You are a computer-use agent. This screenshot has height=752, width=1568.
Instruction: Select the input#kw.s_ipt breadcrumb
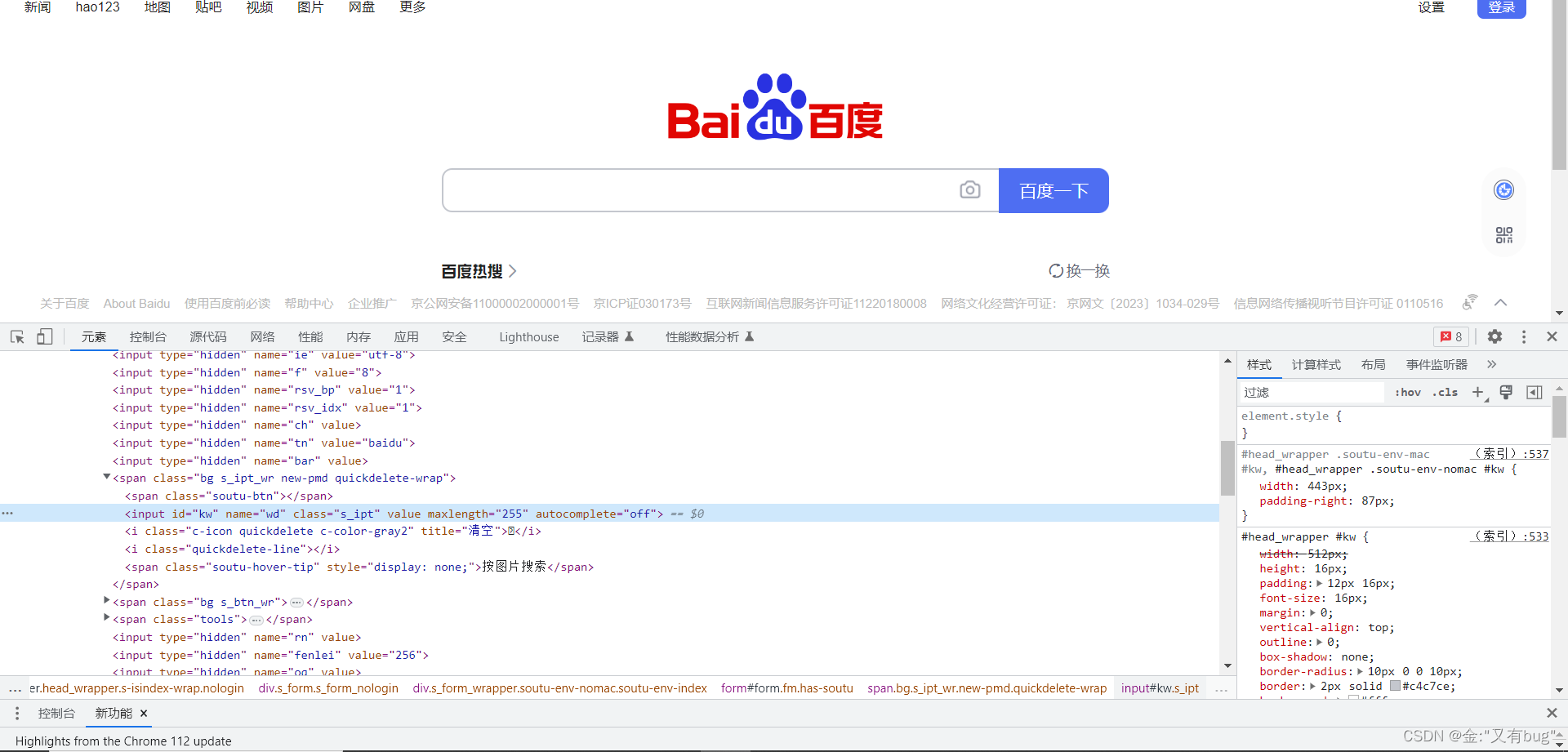tap(1160, 688)
